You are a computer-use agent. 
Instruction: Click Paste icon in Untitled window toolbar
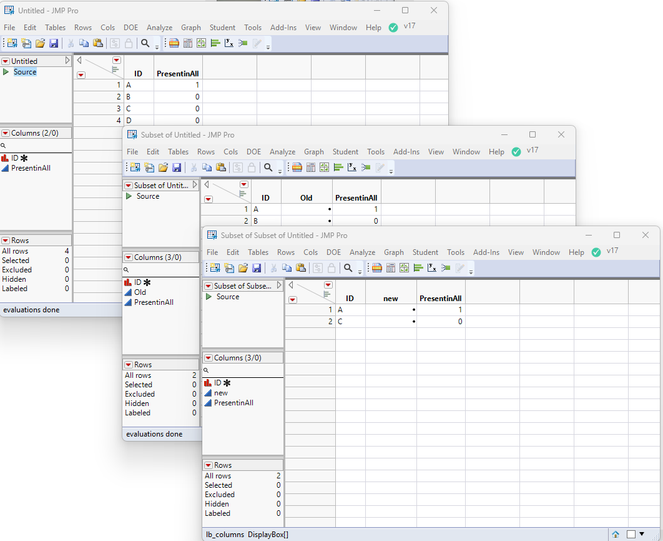point(98,43)
